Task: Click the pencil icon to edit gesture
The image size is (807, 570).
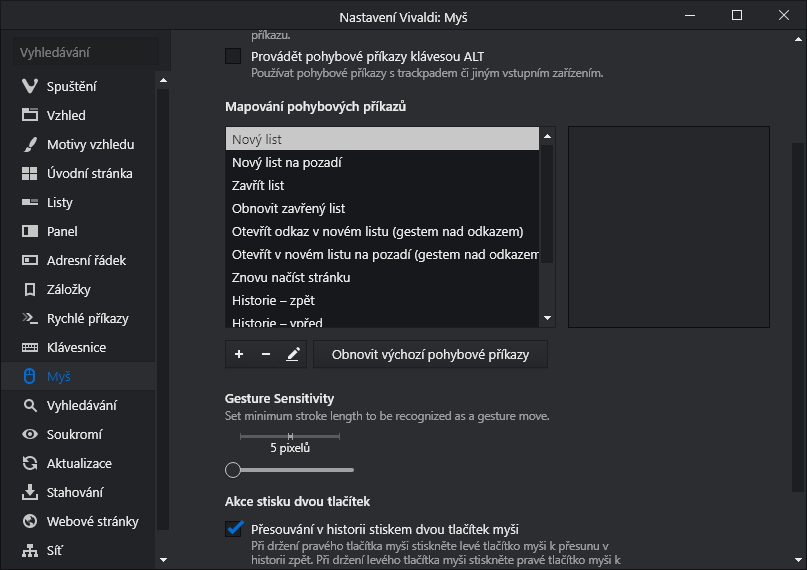Action: point(293,354)
